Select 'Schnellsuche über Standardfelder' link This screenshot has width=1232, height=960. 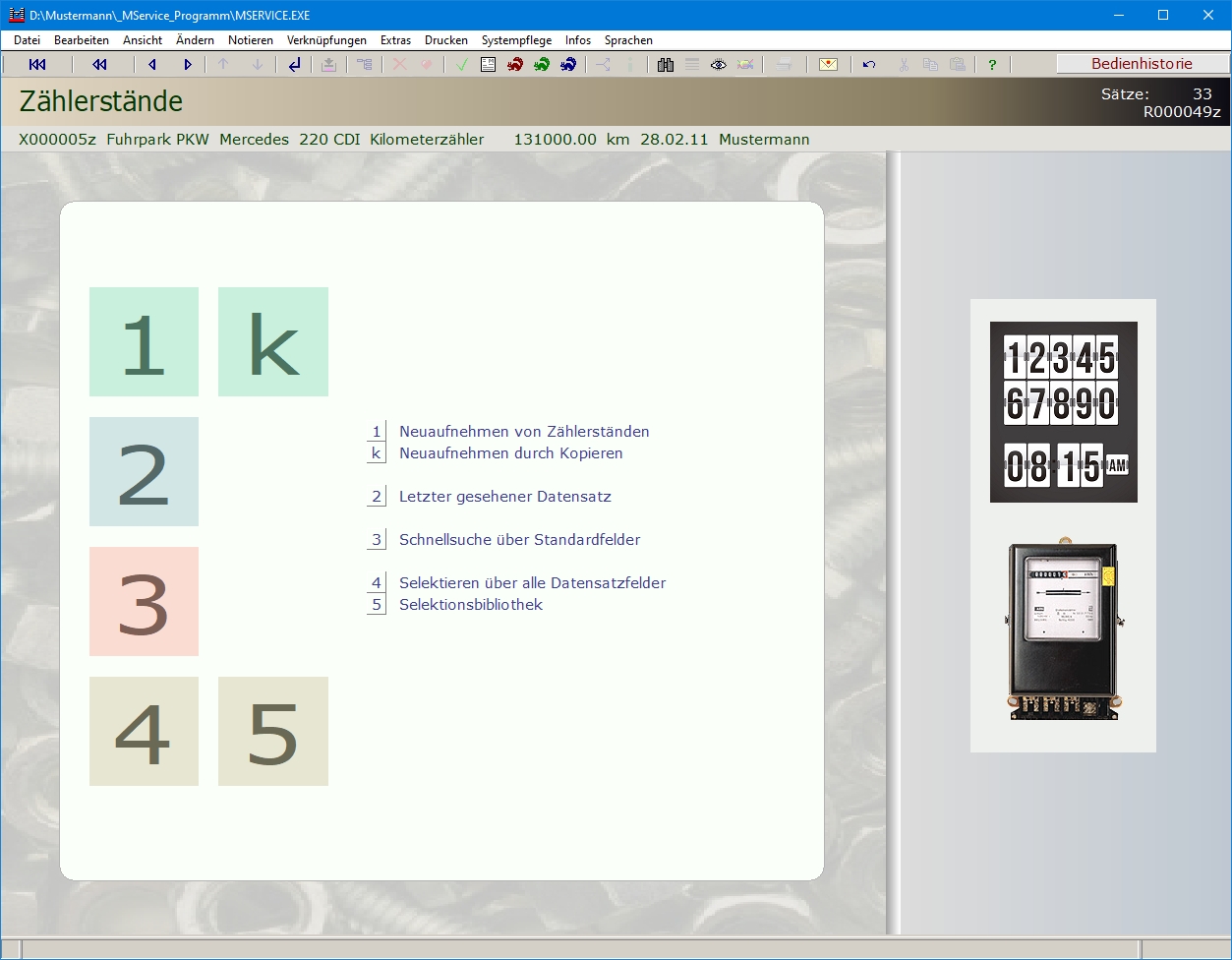click(520, 540)
